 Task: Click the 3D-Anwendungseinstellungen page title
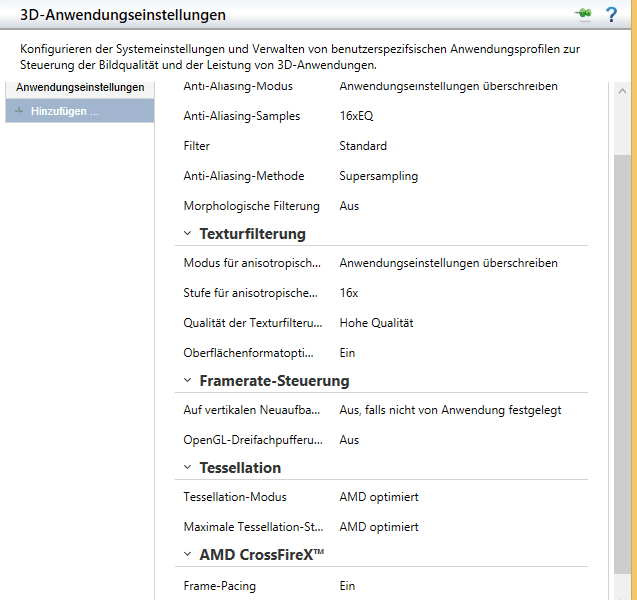point(123,15)
